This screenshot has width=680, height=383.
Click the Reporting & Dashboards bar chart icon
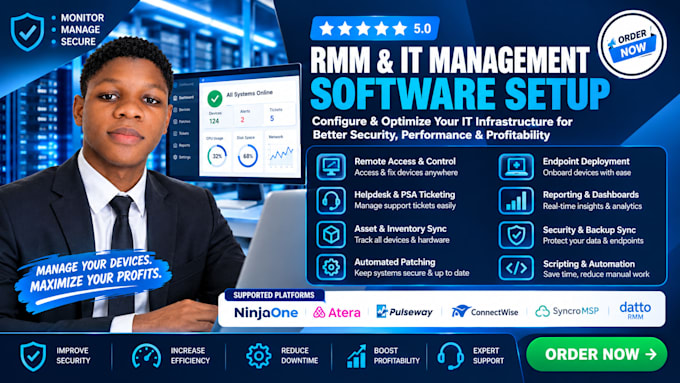(x=516, y=200)
